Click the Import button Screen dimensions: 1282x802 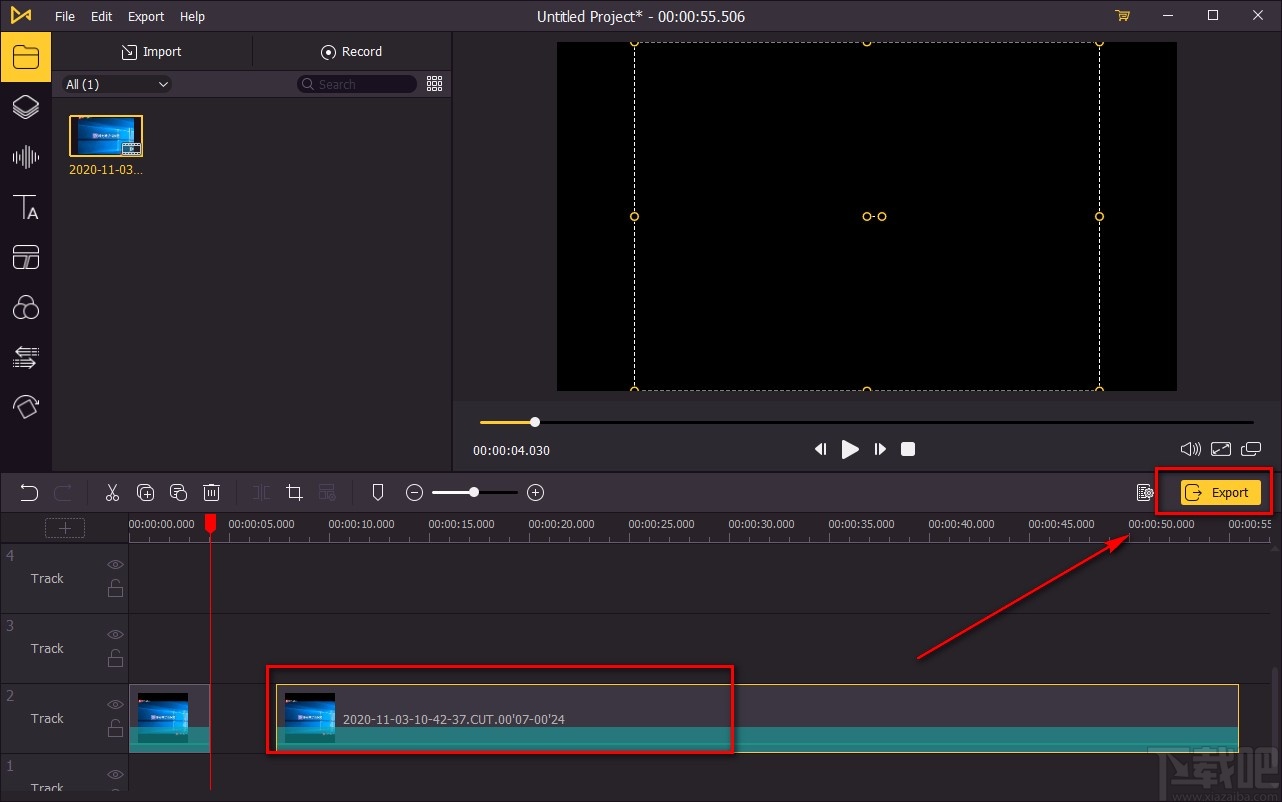point(152,52)
